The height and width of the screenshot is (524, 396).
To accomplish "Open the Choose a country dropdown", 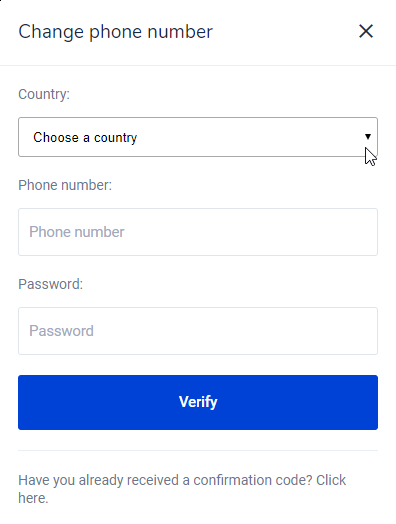I will click(198, 137).
